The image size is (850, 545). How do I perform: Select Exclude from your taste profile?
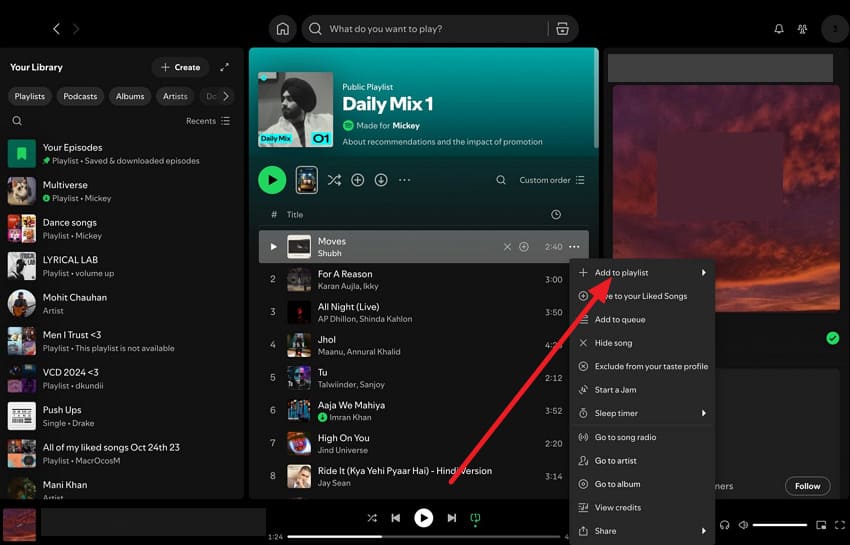tap(642, 366)
